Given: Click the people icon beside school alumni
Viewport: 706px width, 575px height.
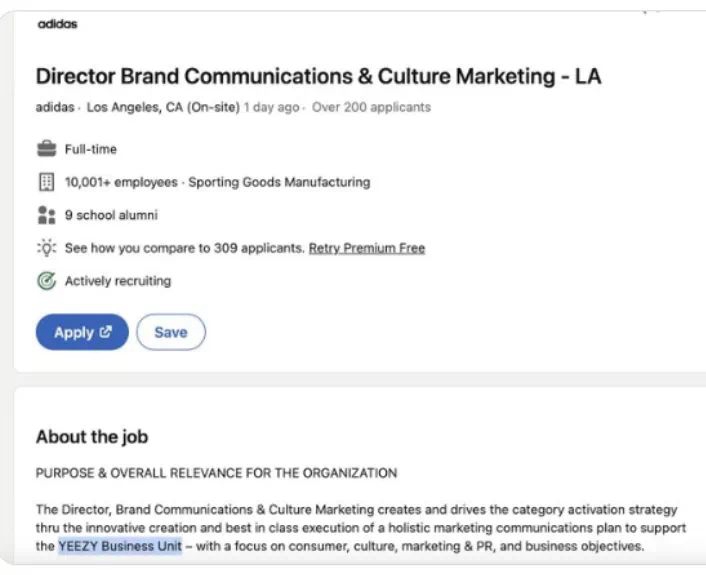Looking at the screenshot, I should pos(46,215).
